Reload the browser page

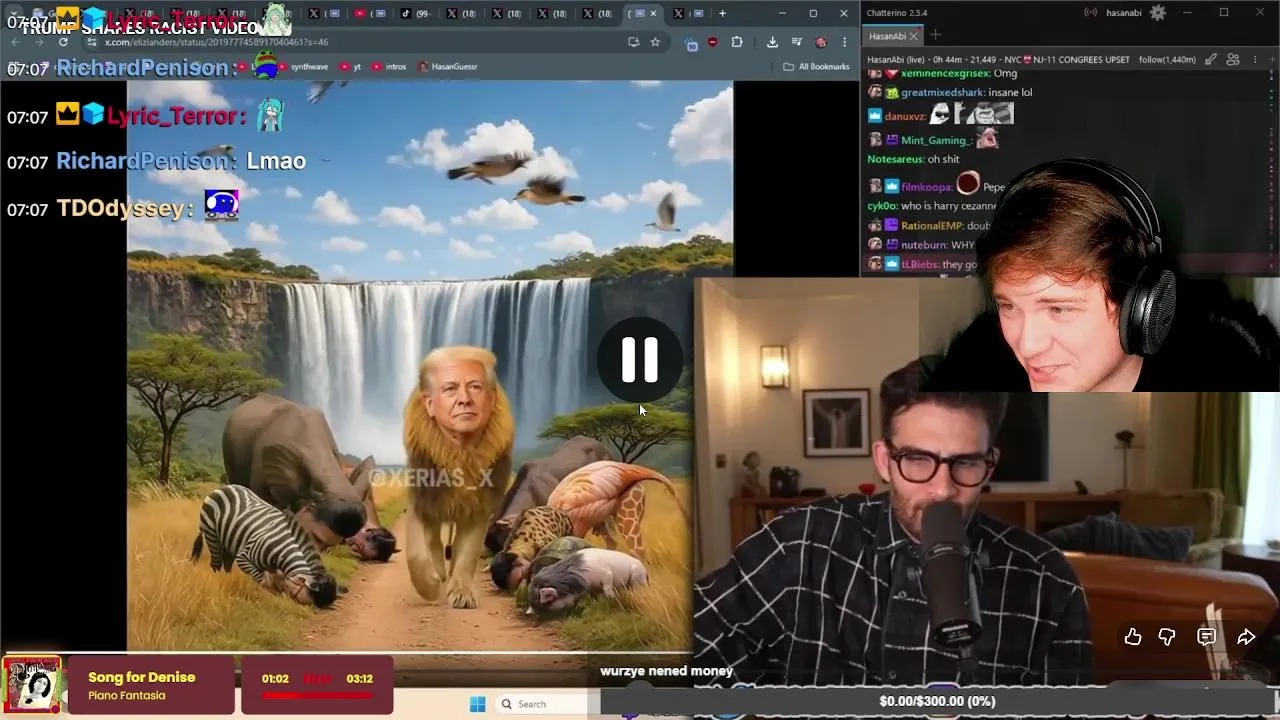pyautogui.click(x=63, y=42)
